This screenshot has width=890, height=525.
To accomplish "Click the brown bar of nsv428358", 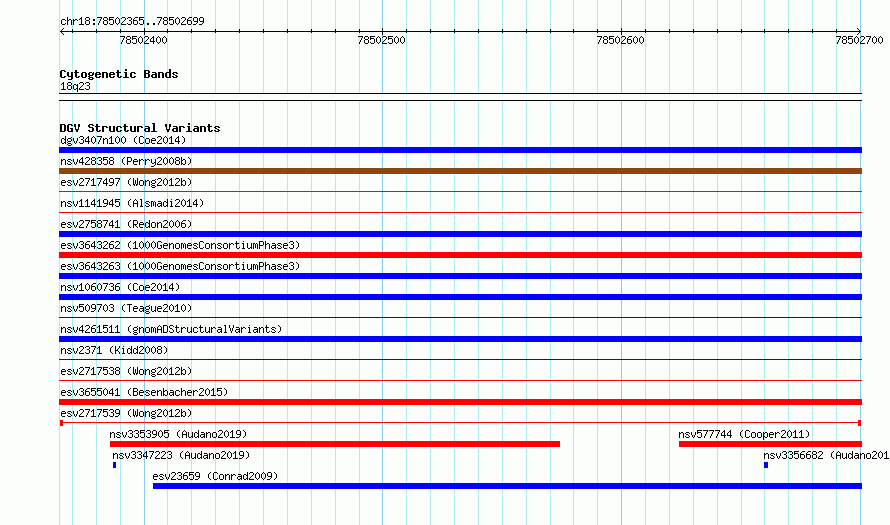I will (x=460, y=171).
